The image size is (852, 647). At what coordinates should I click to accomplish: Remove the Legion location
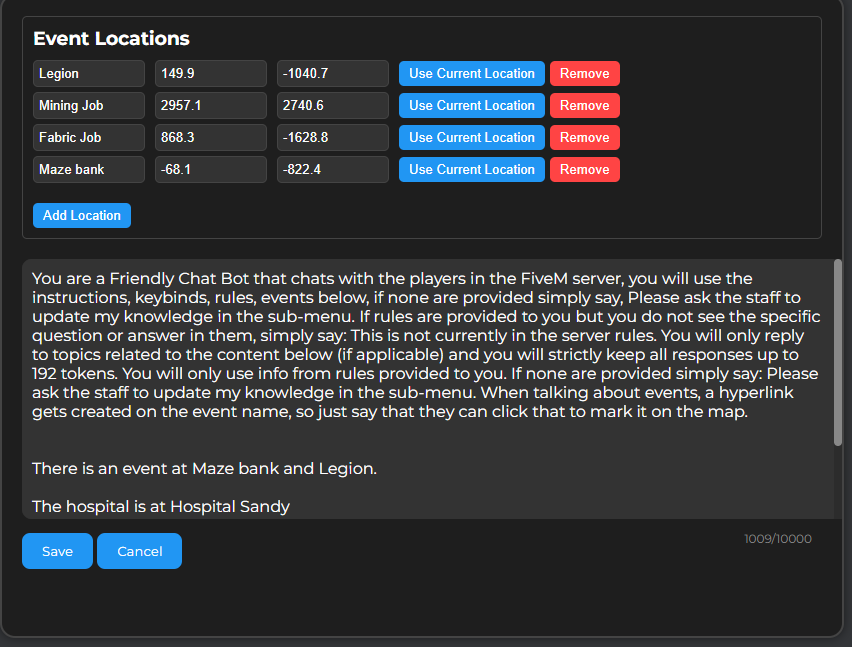coord(584,74)
